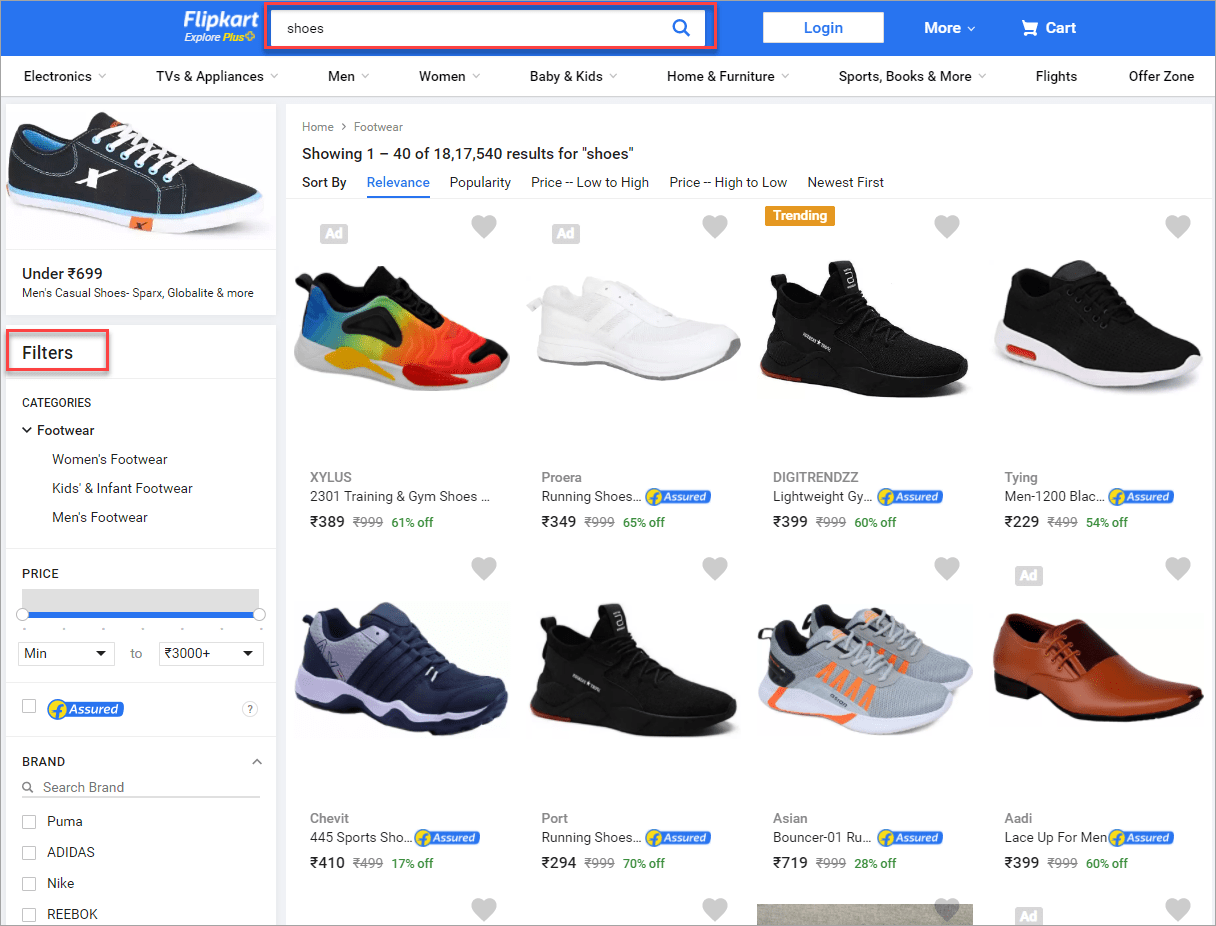The image size is (1216, 926).
Task: Enable the Assured filter checkbox
Action: tap(29, 706)
